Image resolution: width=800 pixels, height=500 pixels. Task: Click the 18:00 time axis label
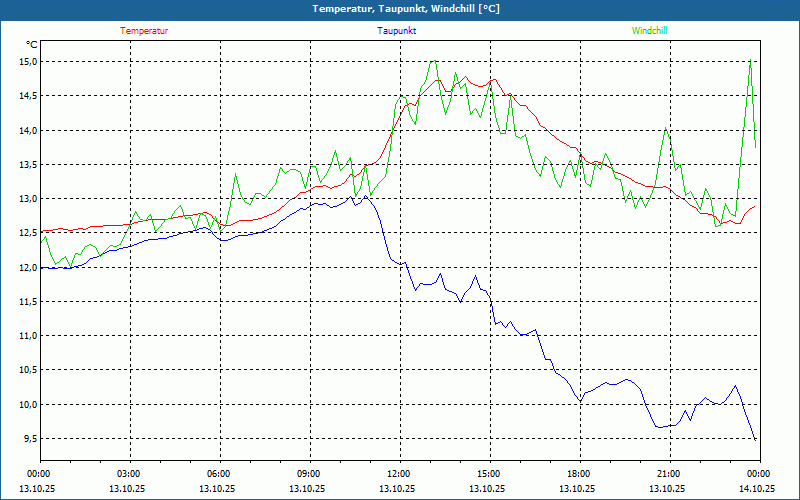(x=580, y=473)
